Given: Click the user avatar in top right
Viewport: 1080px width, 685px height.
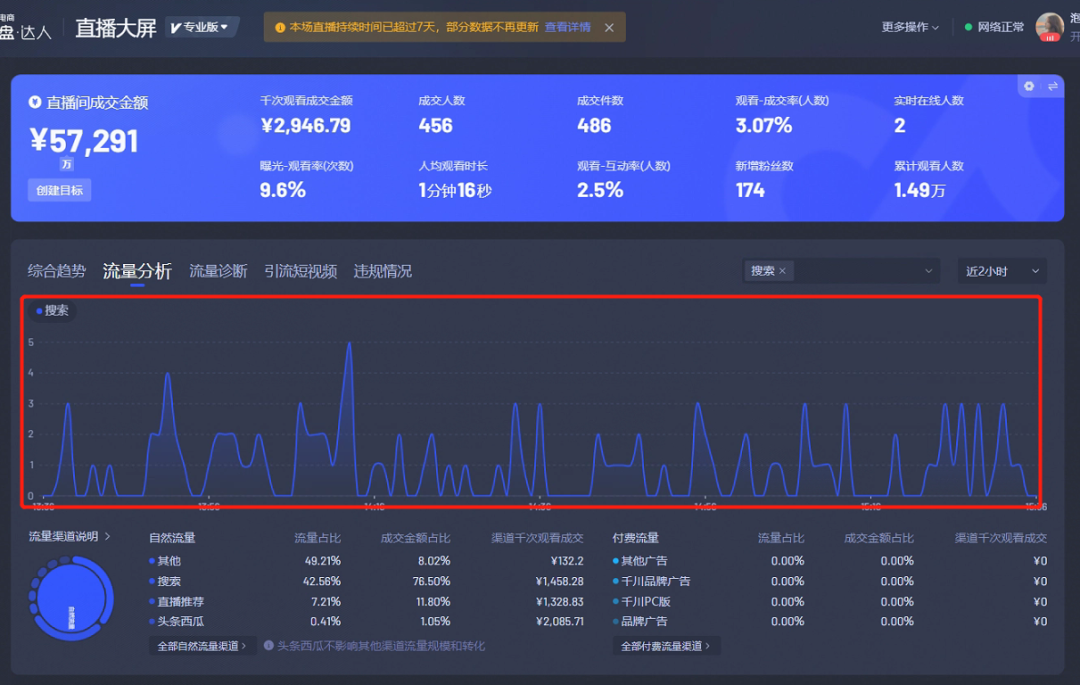Looking at the screenshot, I should pos(1049,27).
